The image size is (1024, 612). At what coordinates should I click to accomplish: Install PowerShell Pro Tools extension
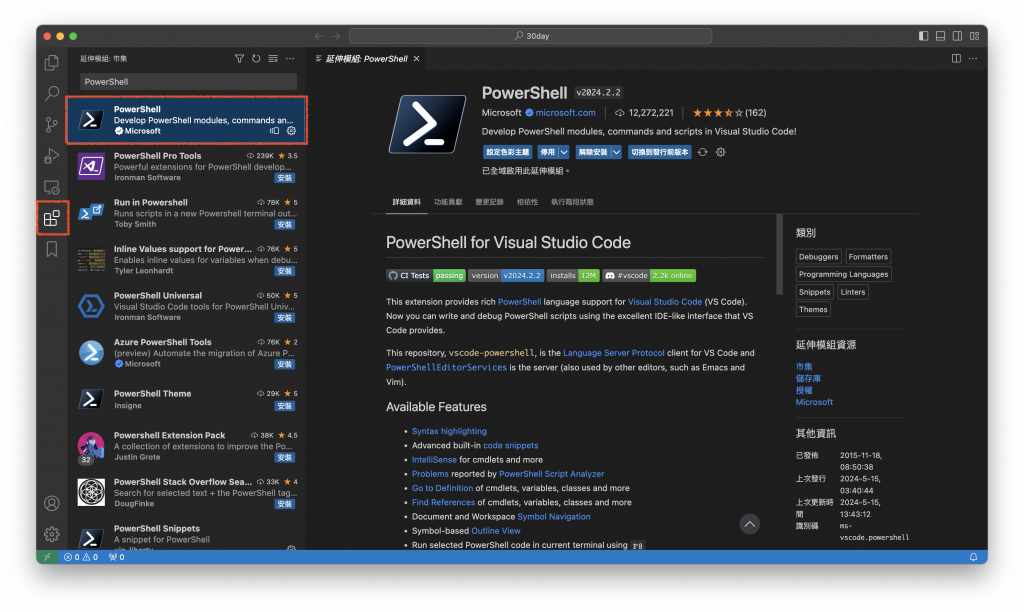coord(285,178)
